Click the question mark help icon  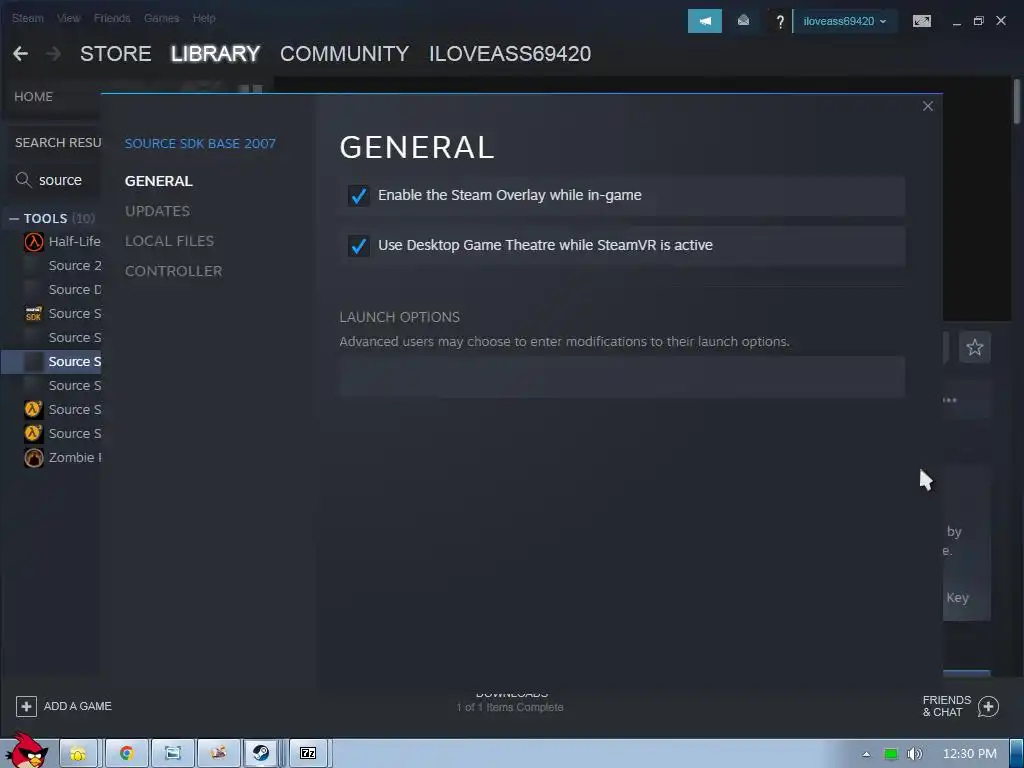780,22
